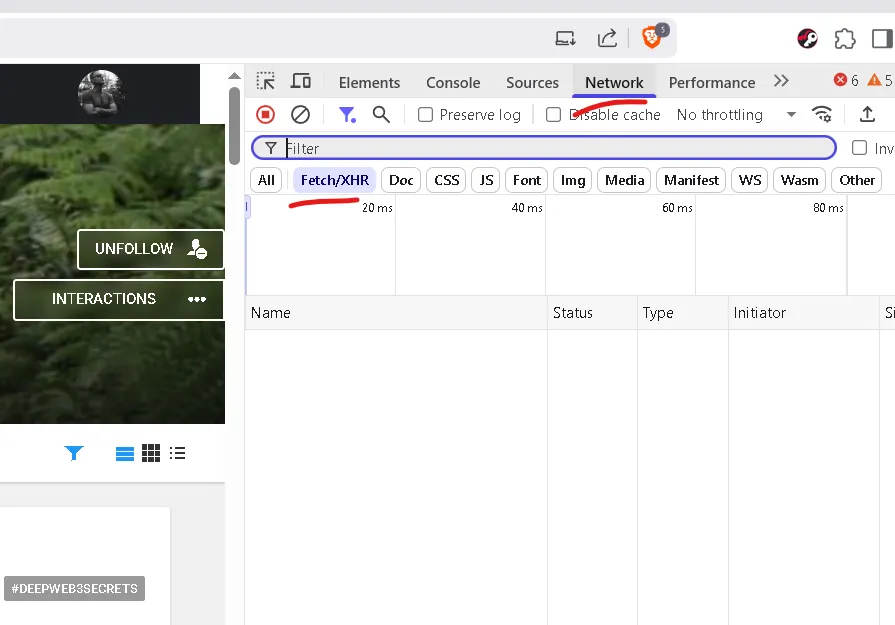Enable Preserve log checkbox
895x625 pixels.
click(425, 115)
